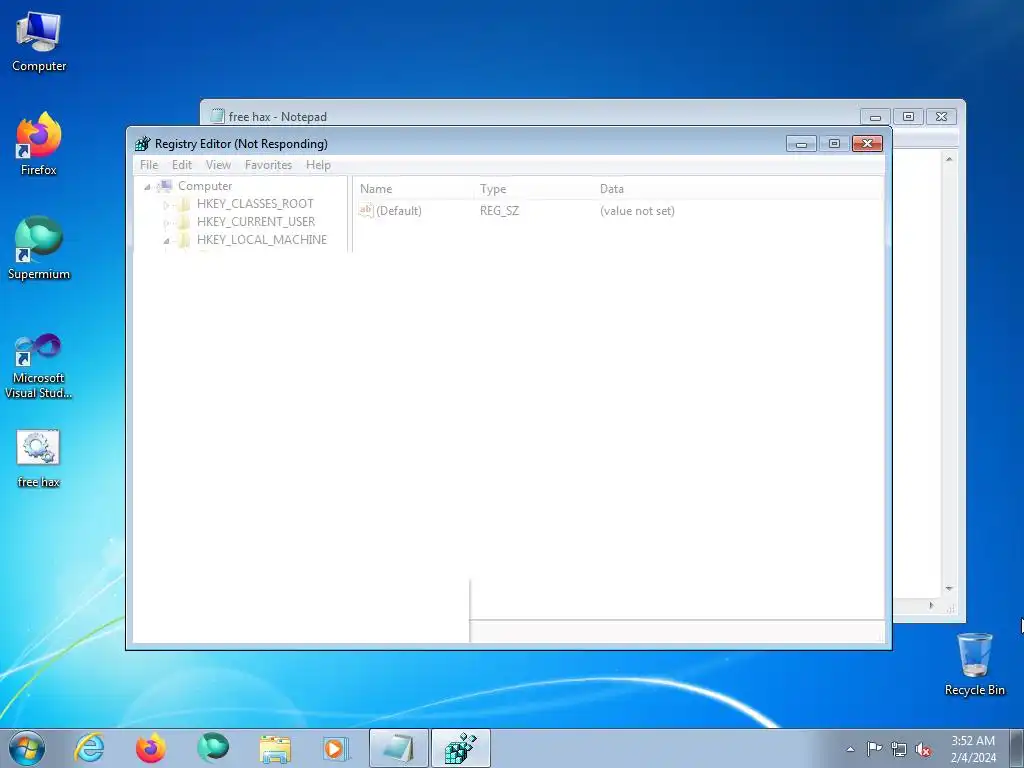
Task: Expand the HKEY_CURRENT_USER key
Action: pos(166,223)
